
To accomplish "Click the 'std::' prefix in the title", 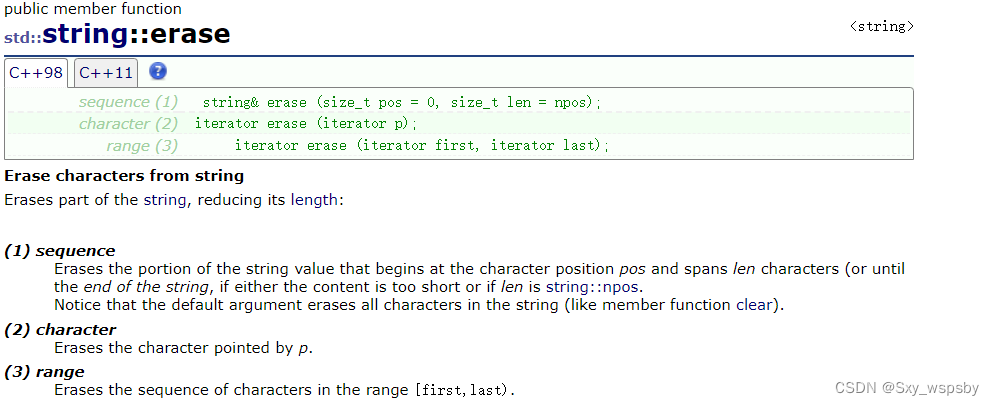I will click(22, 38).
